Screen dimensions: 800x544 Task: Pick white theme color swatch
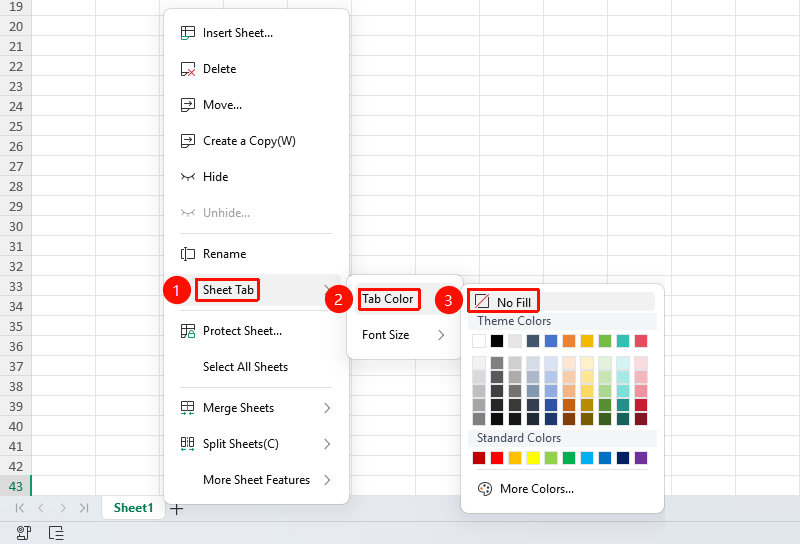point(479,341)
